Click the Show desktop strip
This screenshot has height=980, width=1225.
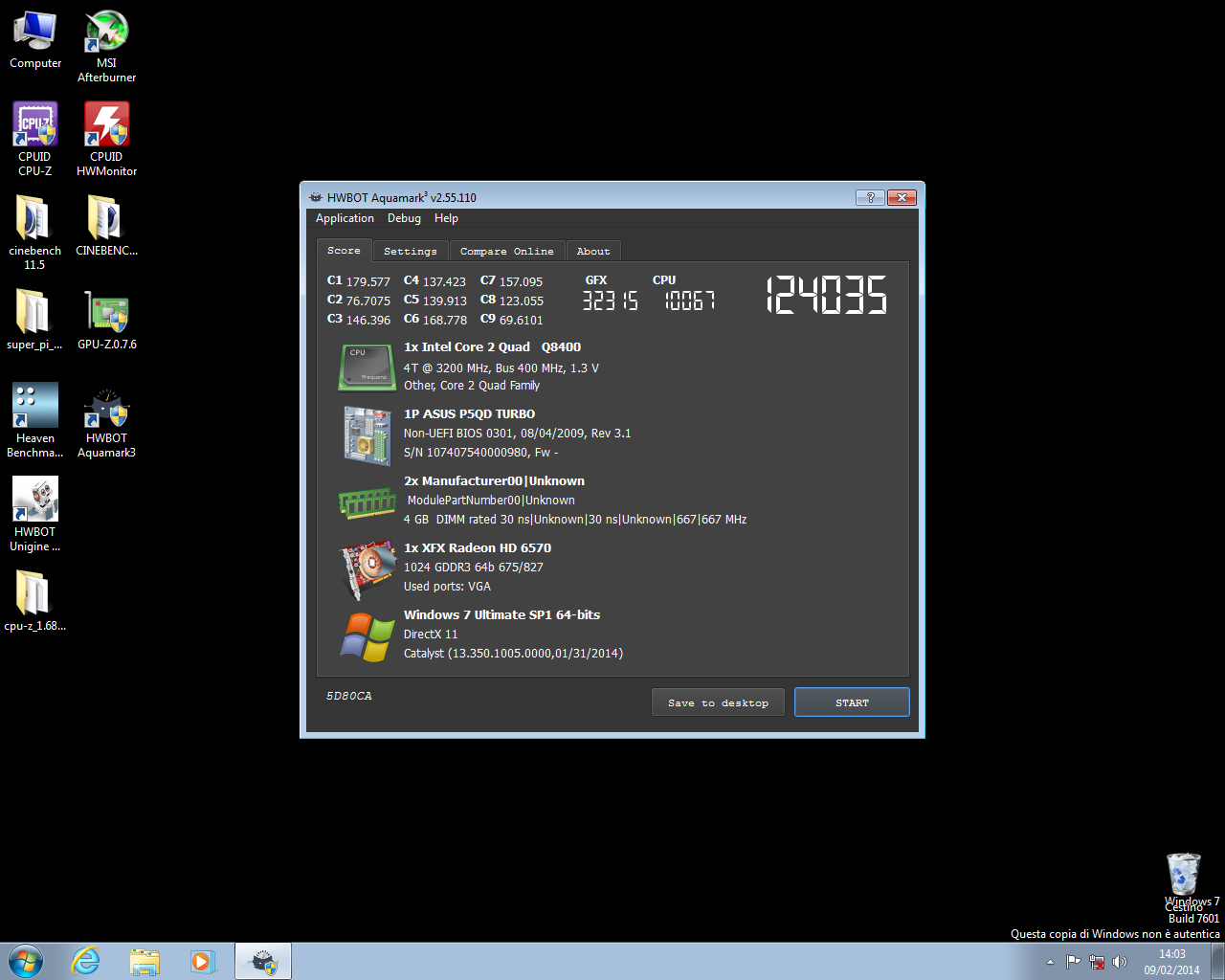1217,961
